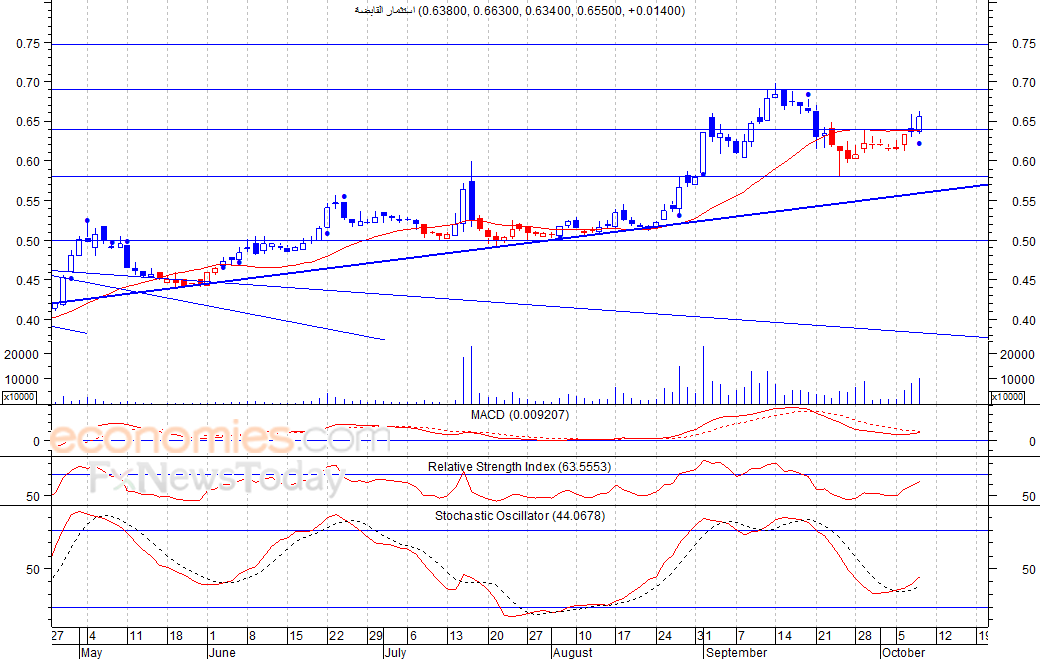Image resolution: width=1040 pixels, height=659 pixels.
Task: Click the August month label
Action: coord(572,652)
